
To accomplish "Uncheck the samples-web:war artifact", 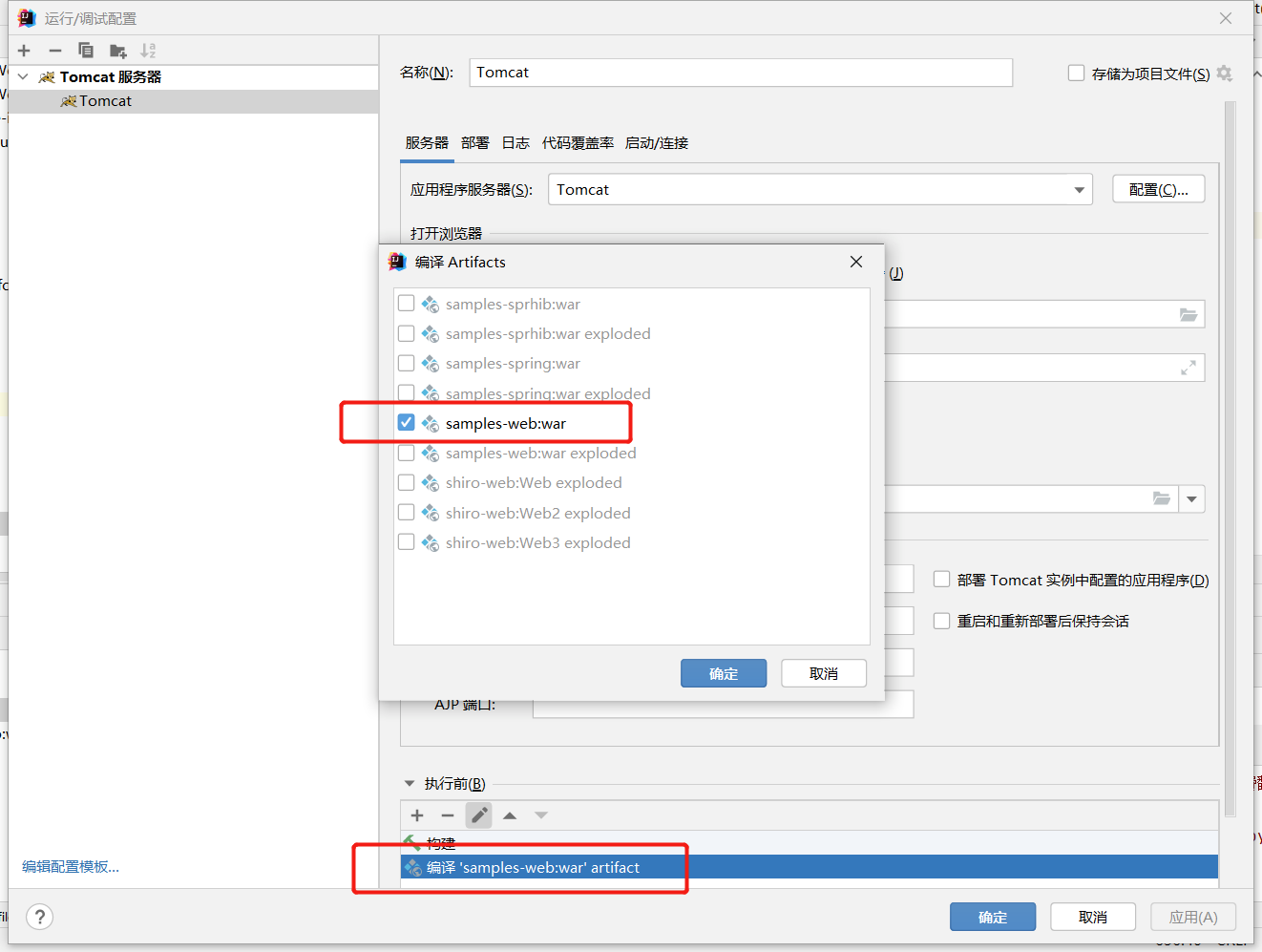I will (x=406, y=422).
